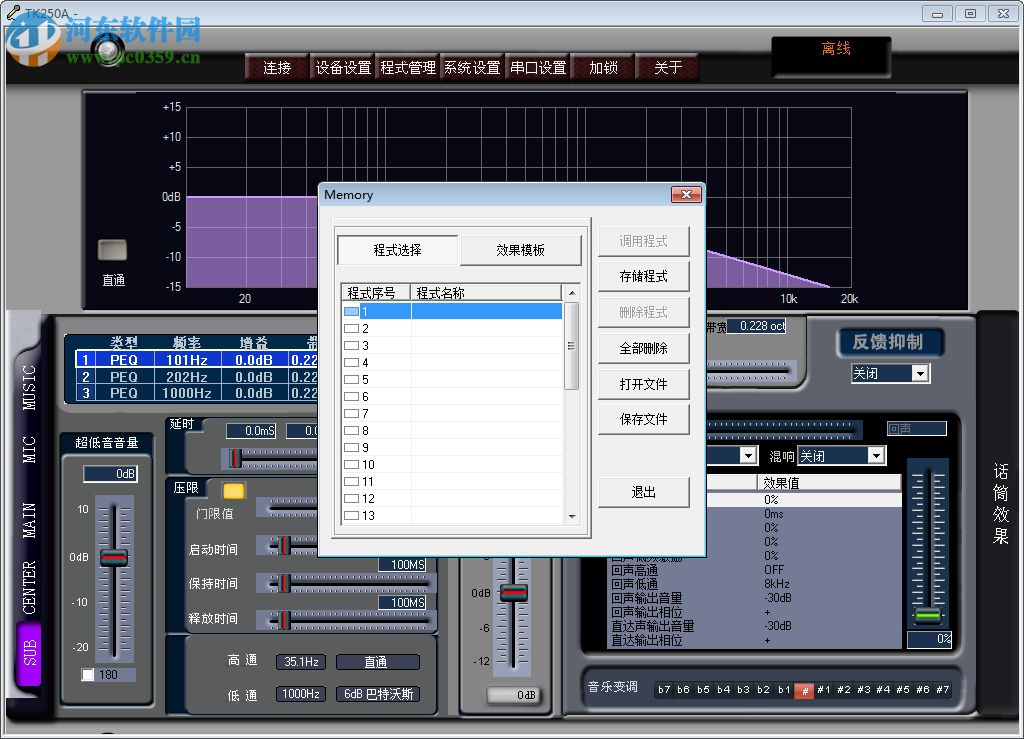Open the 混响 reverb mode dropdown
The width and height of the screenshot is (1024, 739).
[840, 455]
